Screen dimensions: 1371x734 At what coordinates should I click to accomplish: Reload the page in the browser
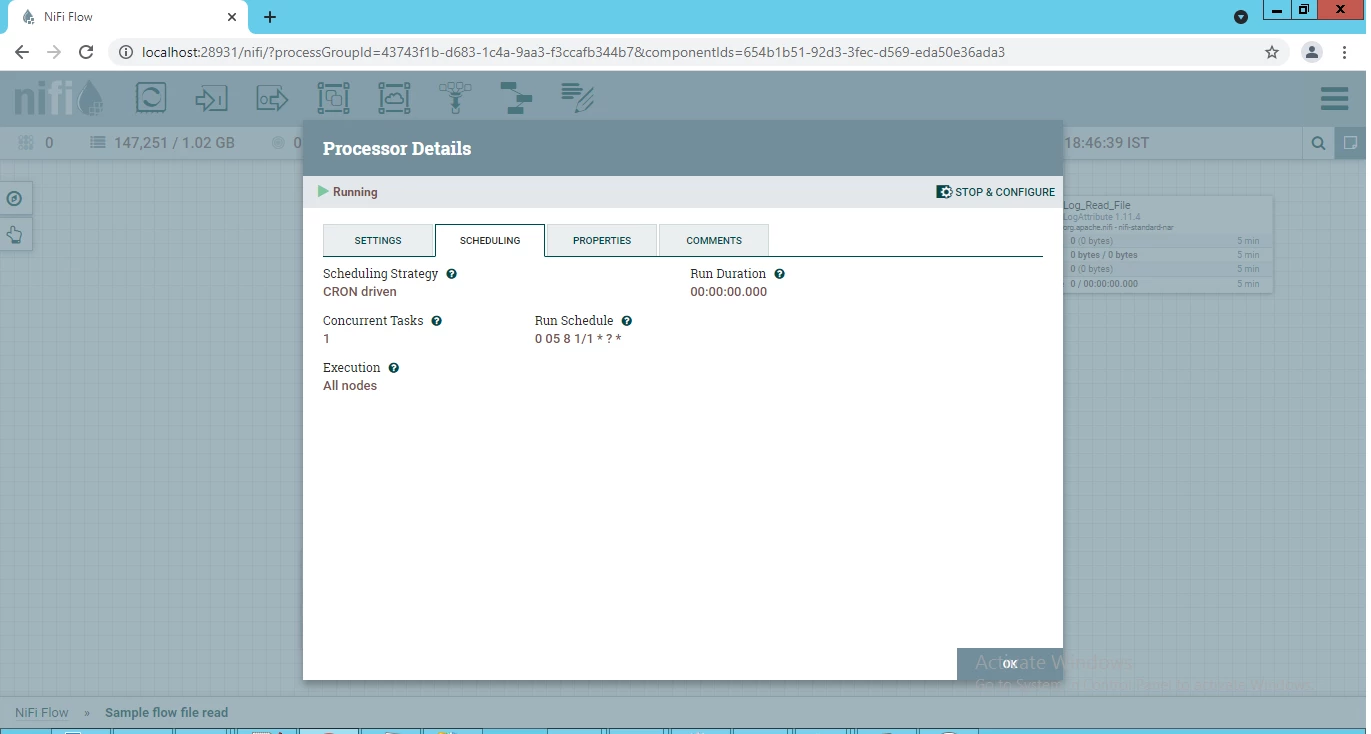point(86,52)
